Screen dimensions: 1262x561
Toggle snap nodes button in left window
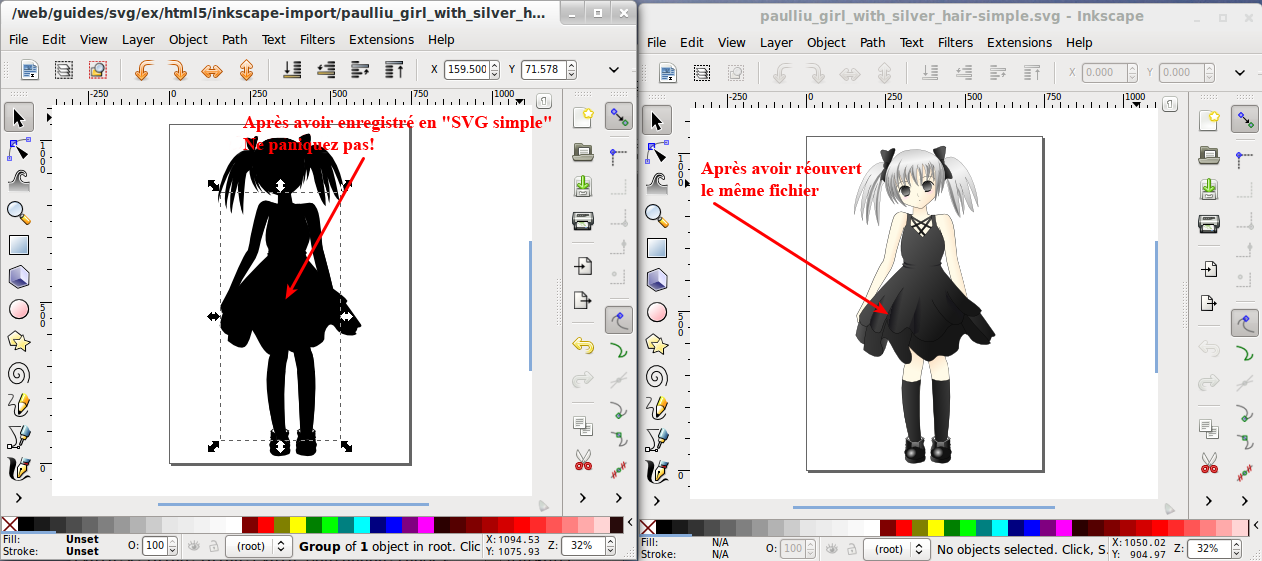pyautogui.click(x=619, y=320)
